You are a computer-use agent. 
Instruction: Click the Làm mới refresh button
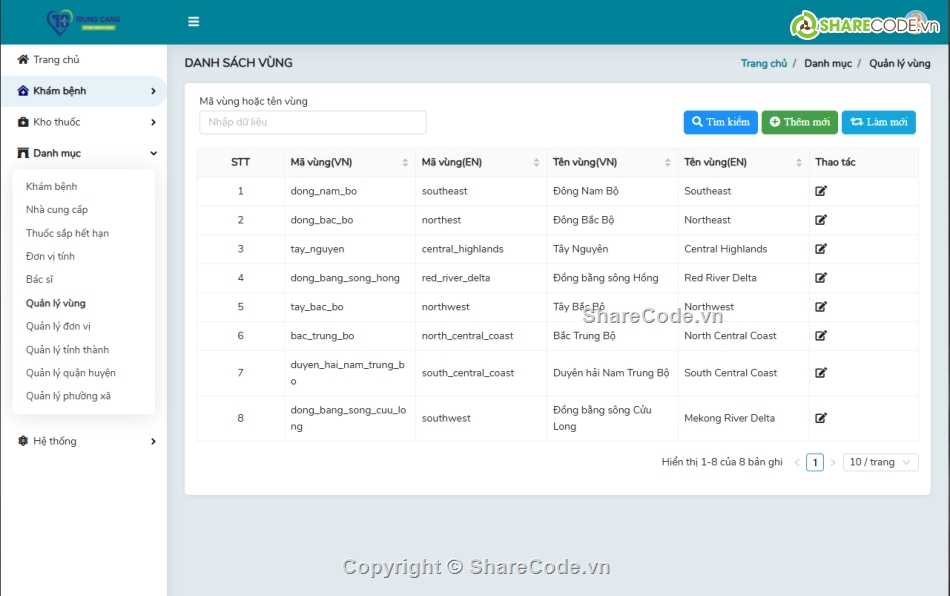pos(879,122)
